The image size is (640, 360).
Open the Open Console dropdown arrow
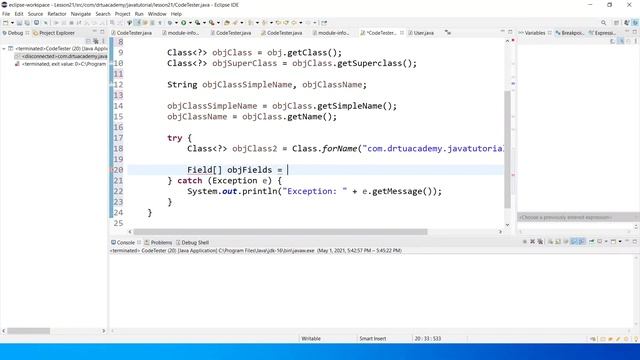pos(620,242)
